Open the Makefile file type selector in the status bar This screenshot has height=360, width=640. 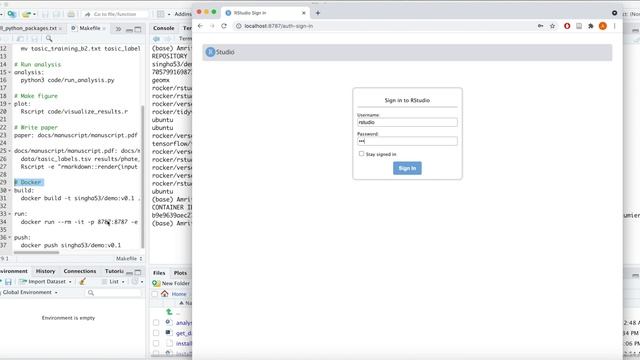click(x=129, y=259)
